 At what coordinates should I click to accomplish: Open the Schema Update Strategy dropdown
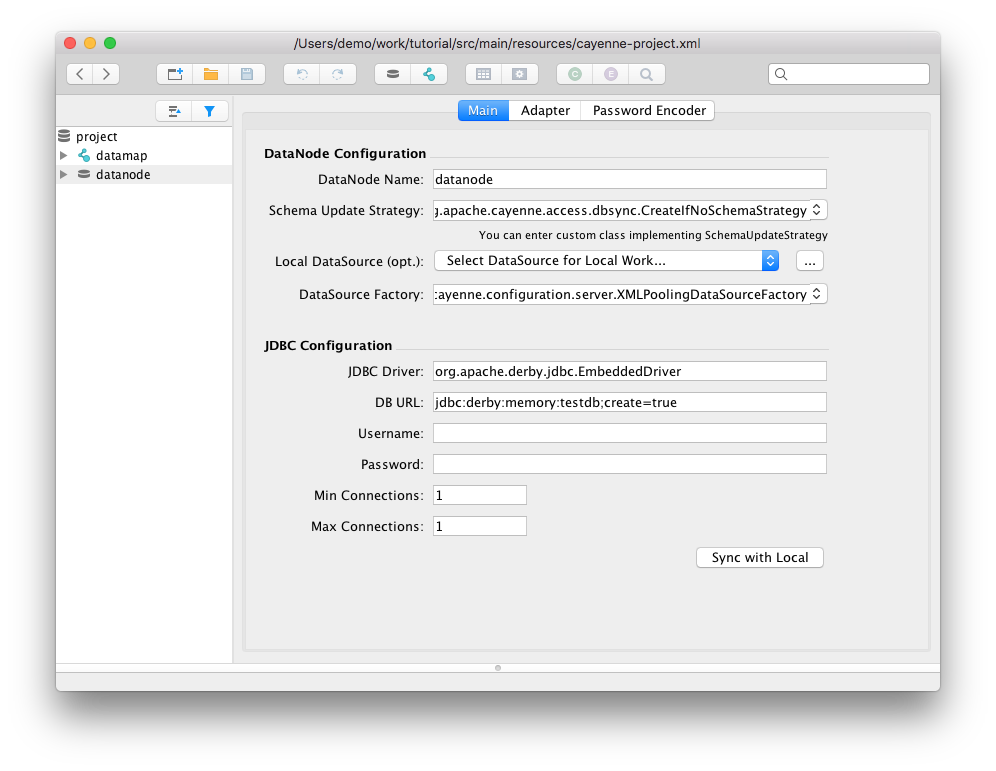[817, 210]
